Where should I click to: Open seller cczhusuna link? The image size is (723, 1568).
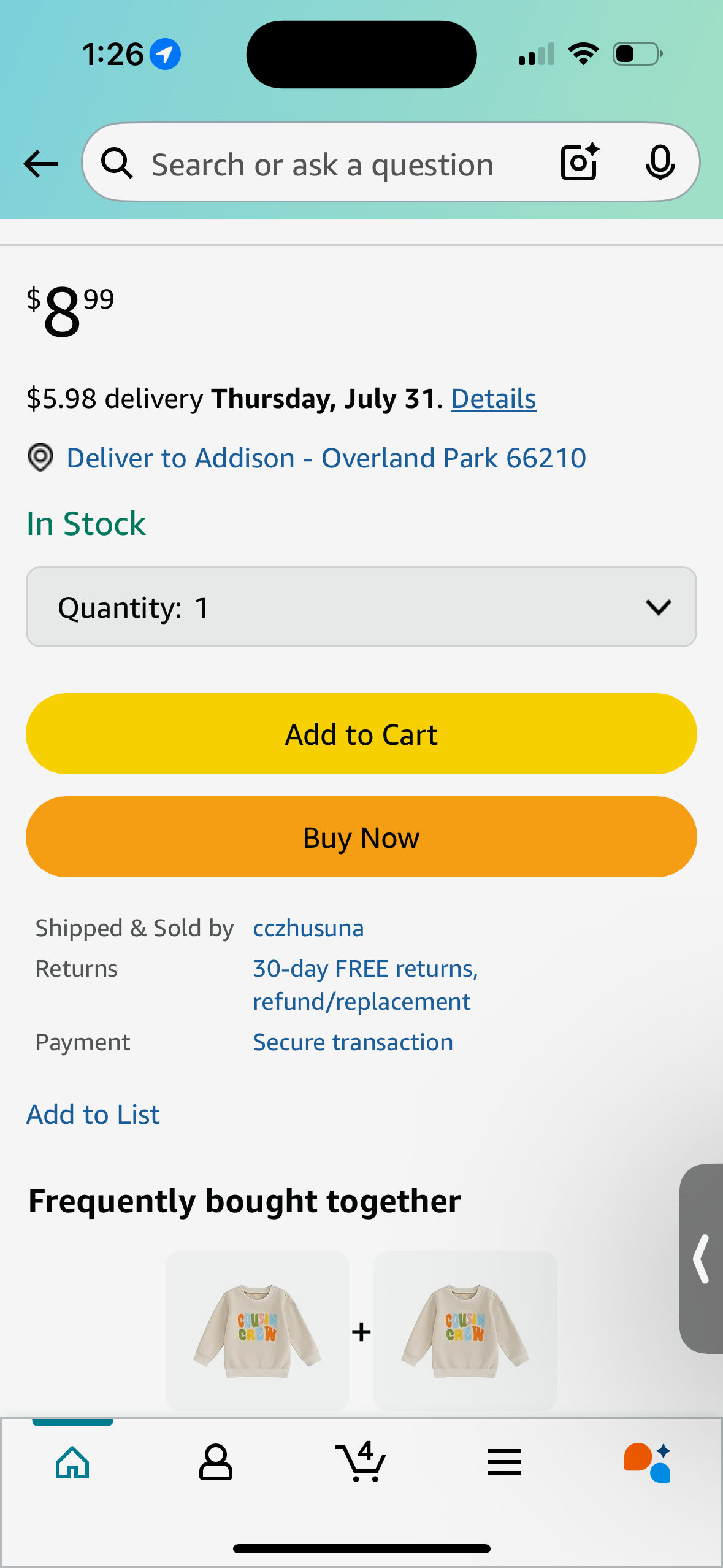(x=308, y=928)
